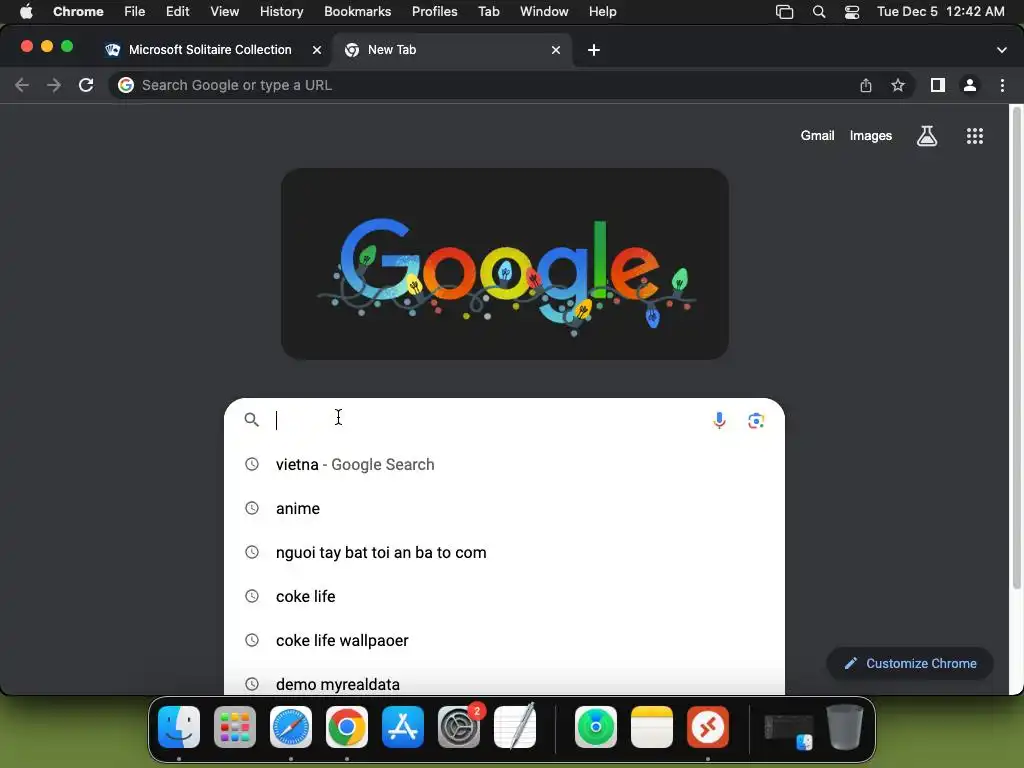Open Gmail link
This screenshot has height=768, width=1024.
817,136
